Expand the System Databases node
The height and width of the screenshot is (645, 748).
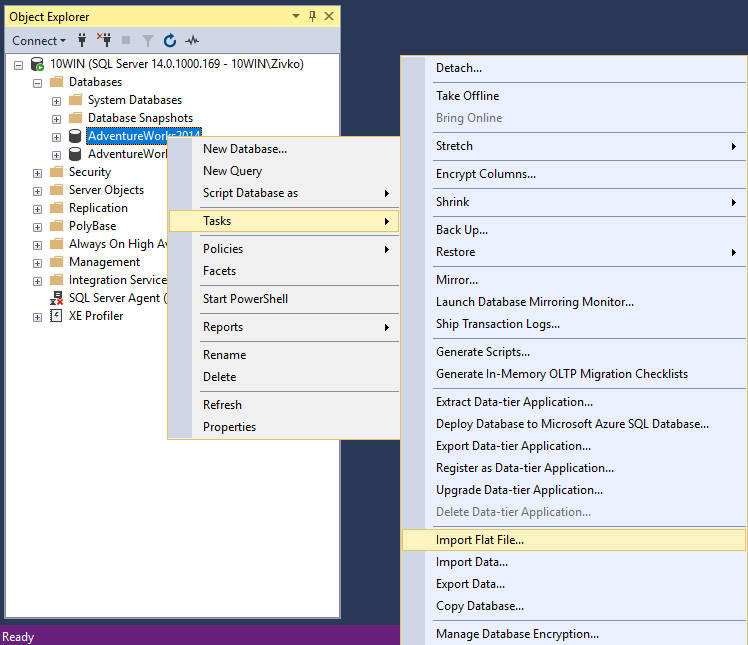coord(56,100)
